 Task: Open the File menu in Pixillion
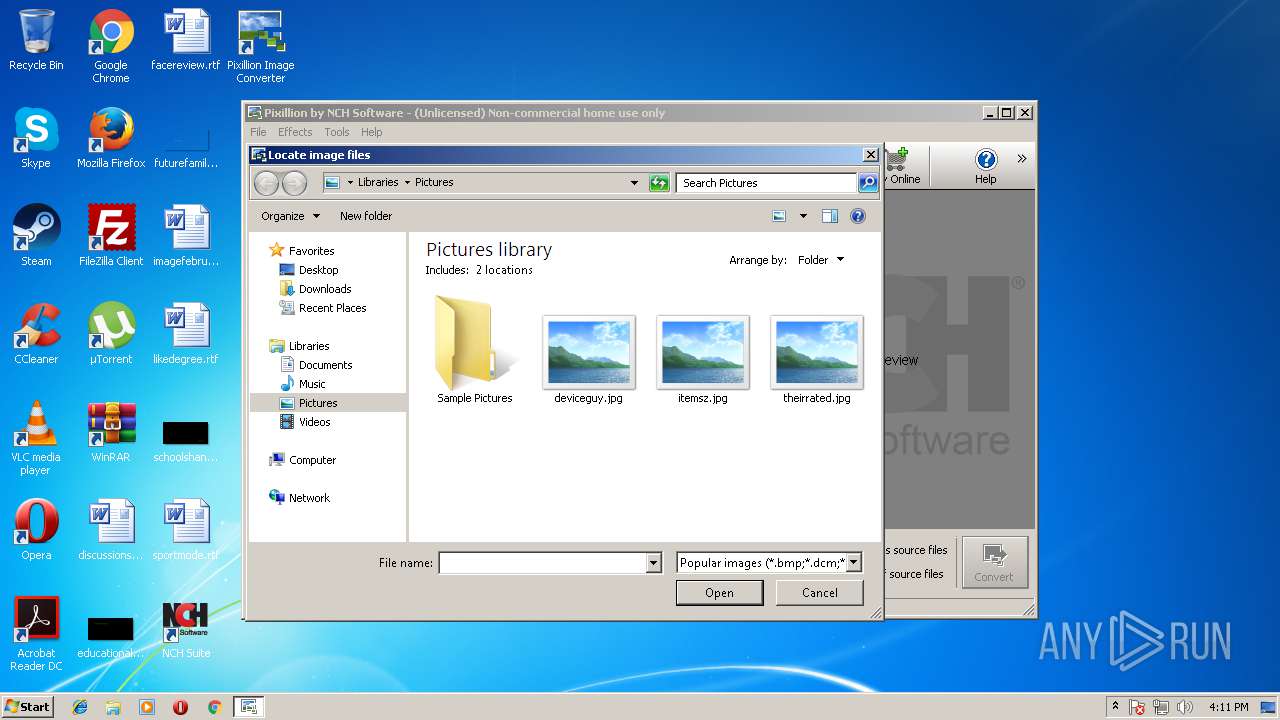pyautogui.click(x=258, y=132)
